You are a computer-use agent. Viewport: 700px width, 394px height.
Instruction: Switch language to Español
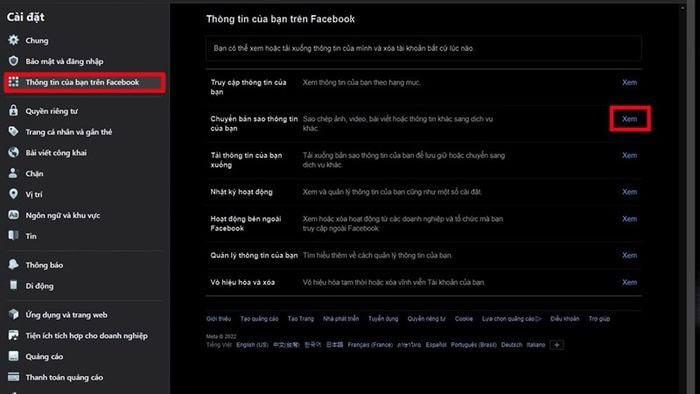[x=436, y=345]
